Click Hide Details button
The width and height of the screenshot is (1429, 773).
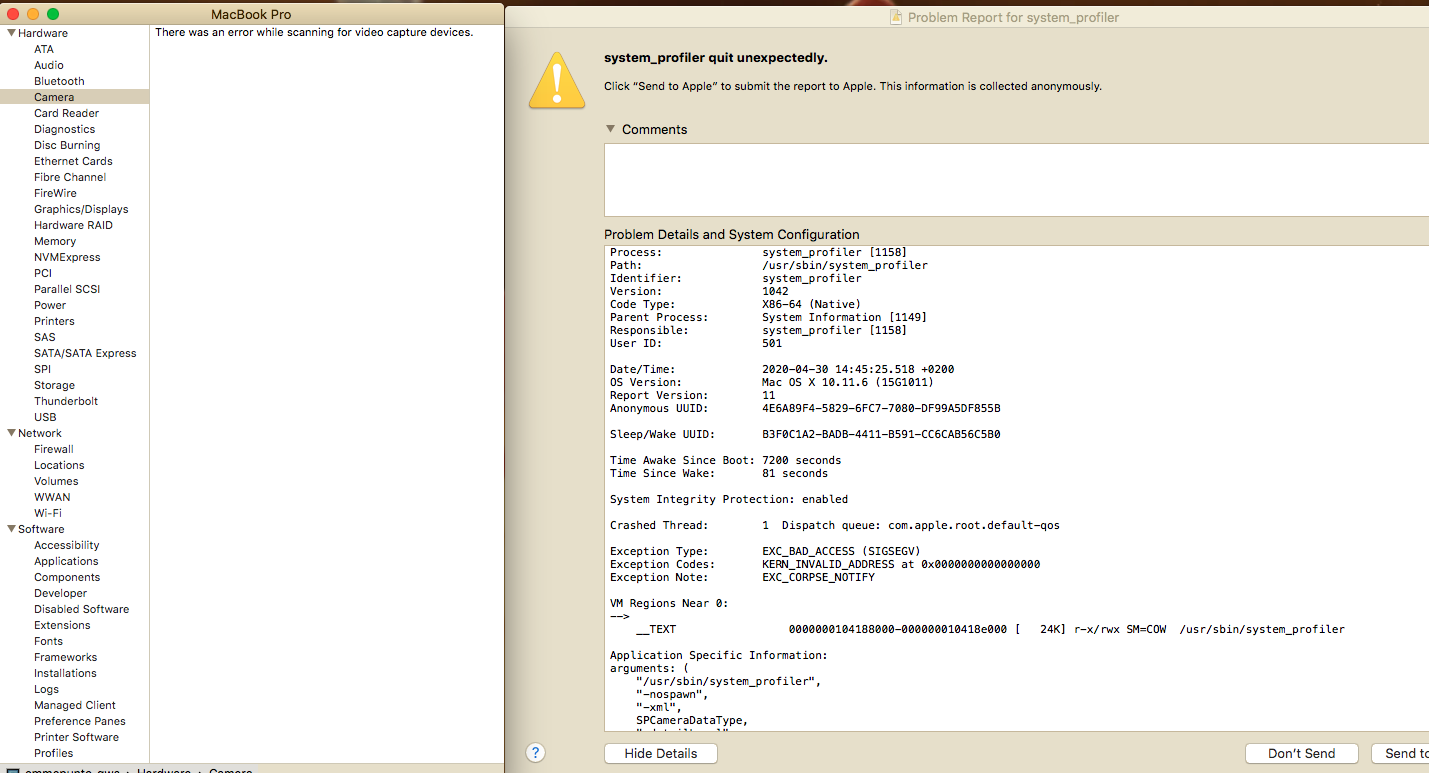[x=661, y=753]
